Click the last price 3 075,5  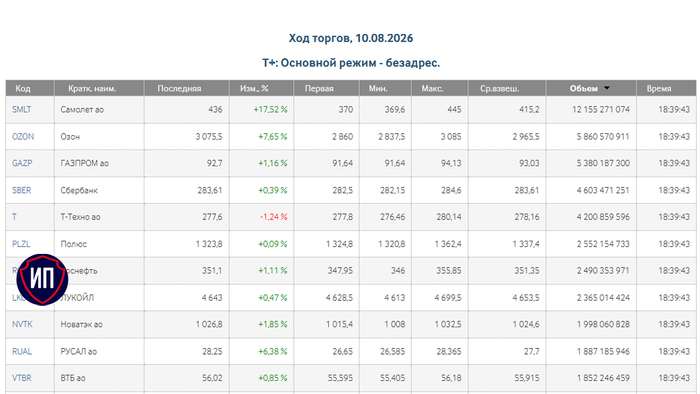[x=209, y=137]
